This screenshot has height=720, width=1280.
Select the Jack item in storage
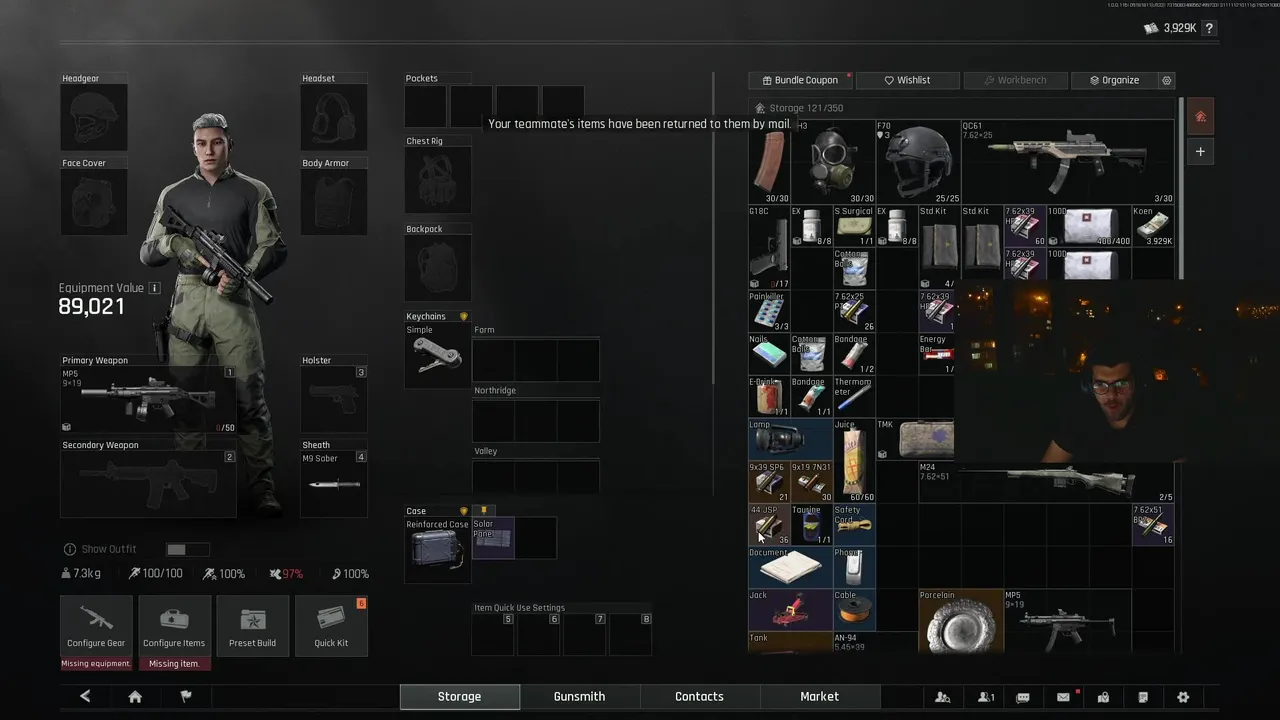coord(790,609)
